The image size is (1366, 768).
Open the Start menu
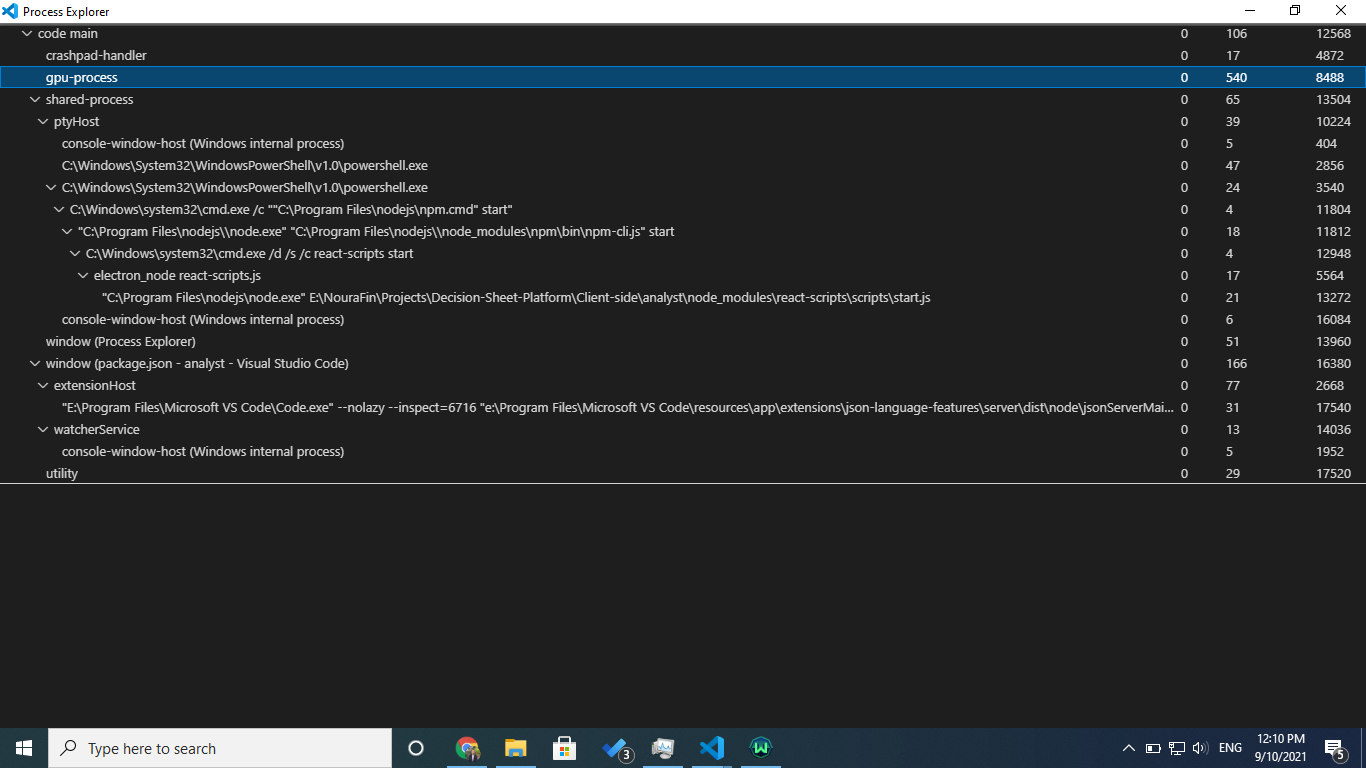pos(22,748)
